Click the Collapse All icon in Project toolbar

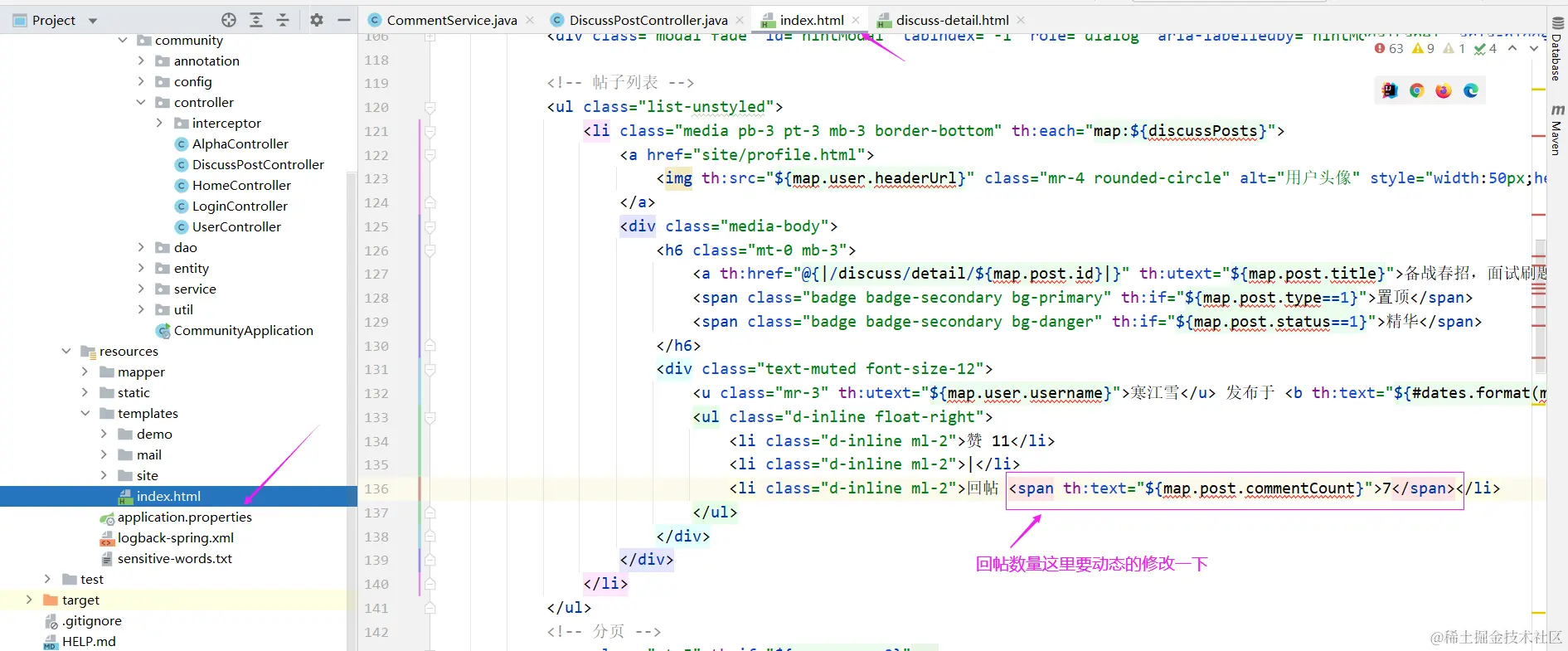283,20
